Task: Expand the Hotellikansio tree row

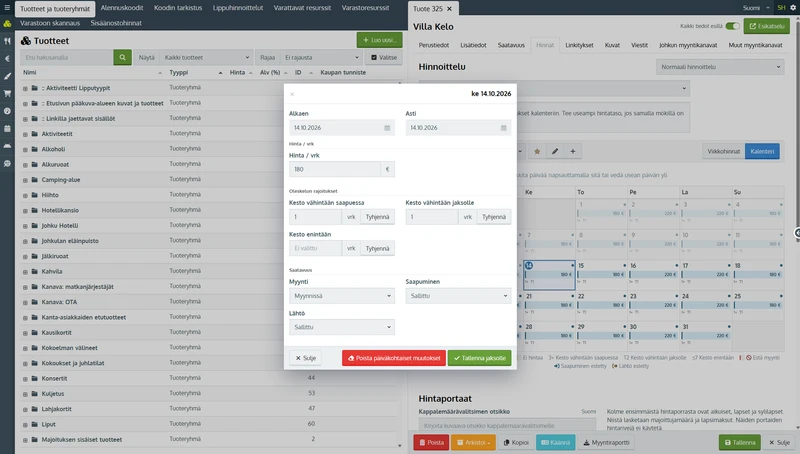Action: click(25, 211)
